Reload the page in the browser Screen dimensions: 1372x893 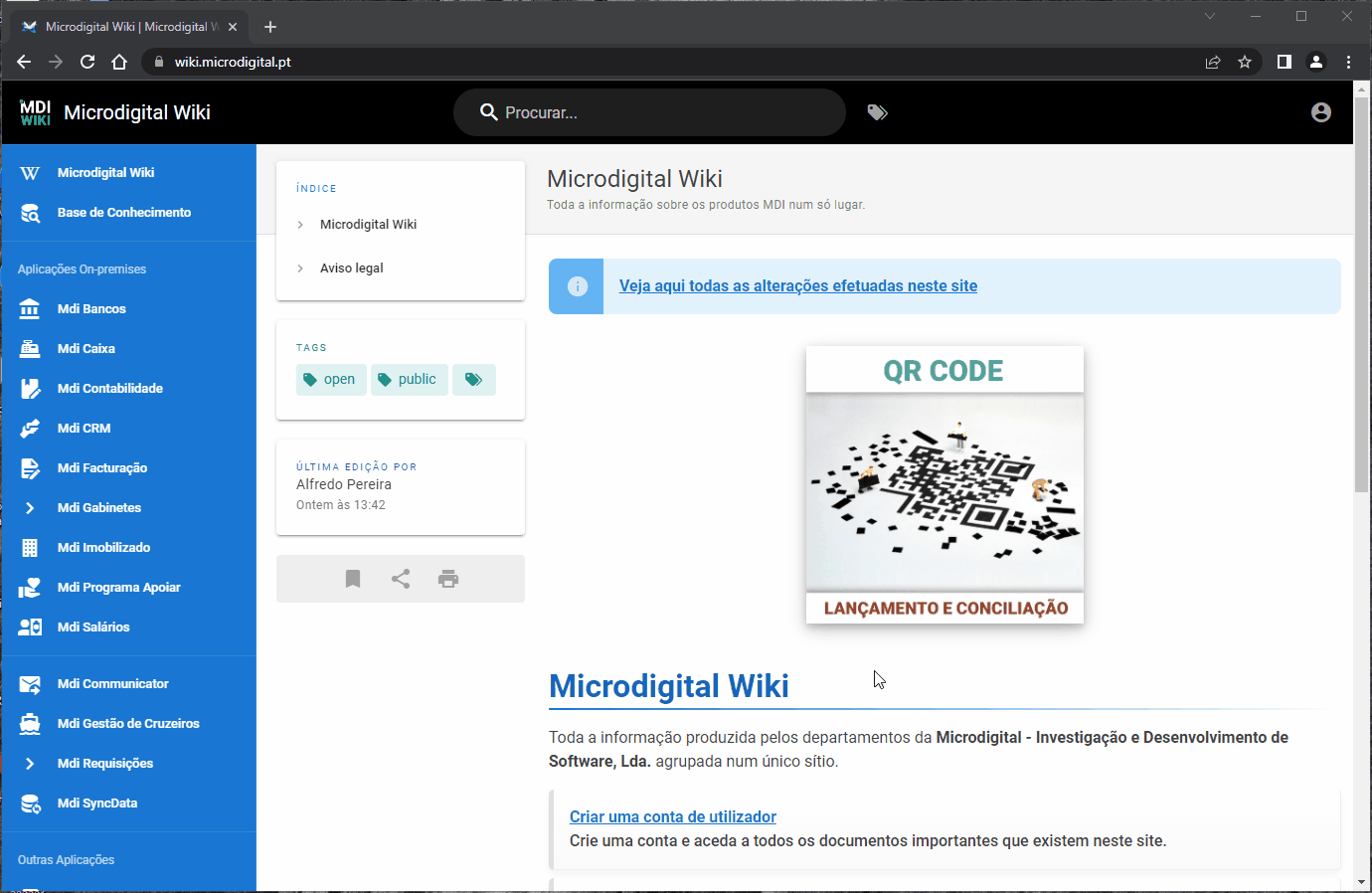[87, 62]
